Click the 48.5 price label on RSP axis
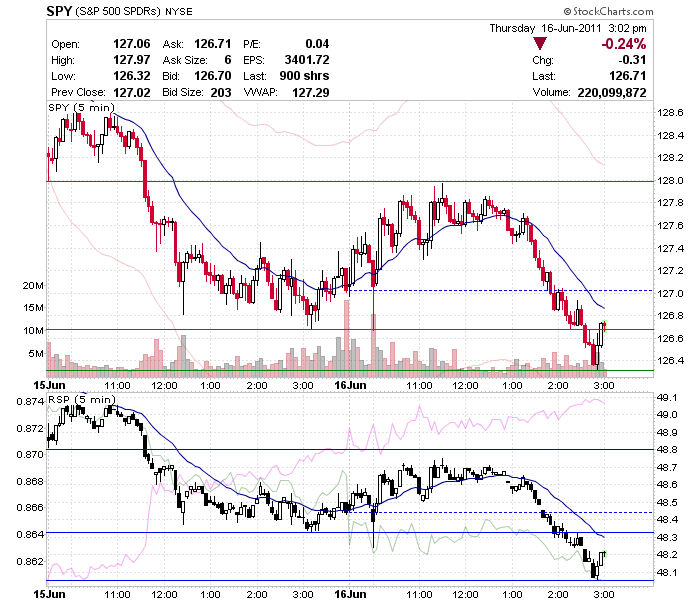This screenshot has height=603, width=700. tap(667, 503)
